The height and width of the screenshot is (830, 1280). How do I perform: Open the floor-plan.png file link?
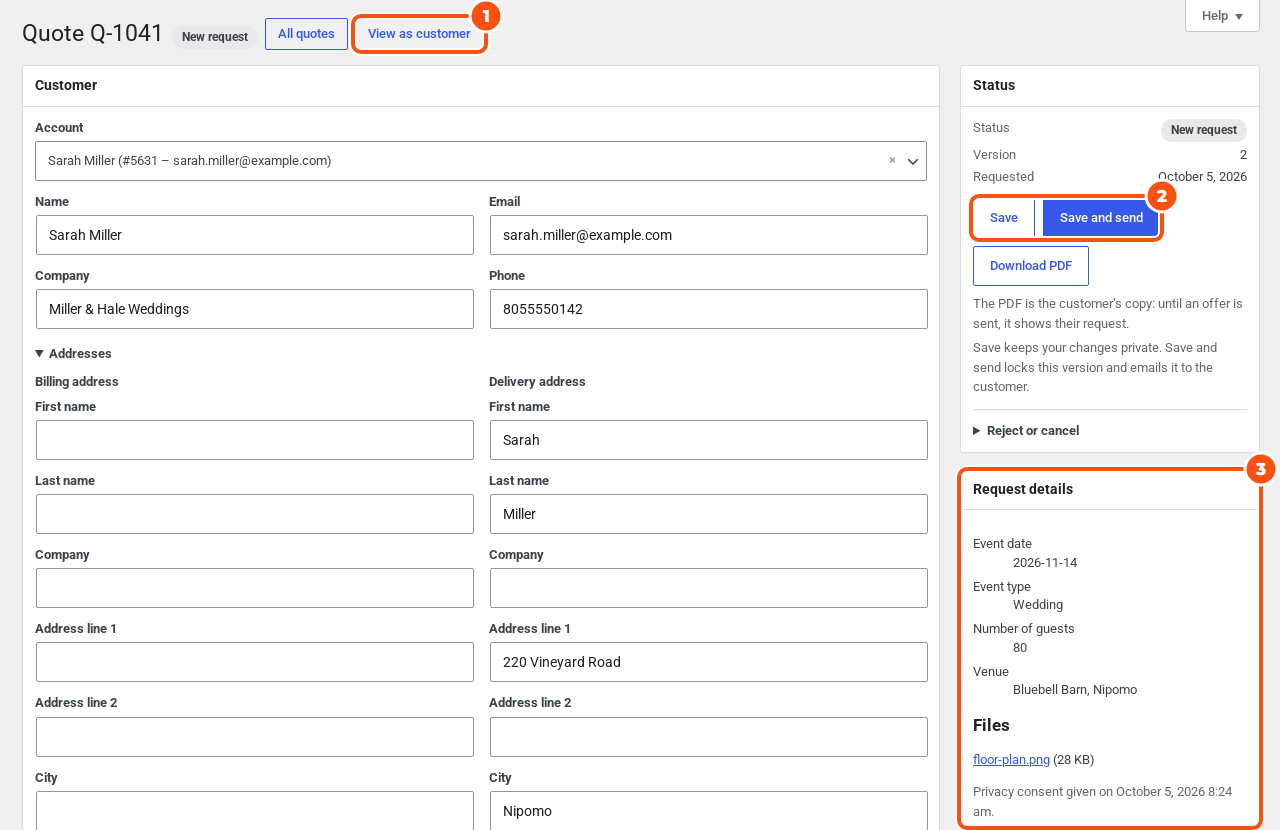pos(1011,760)
